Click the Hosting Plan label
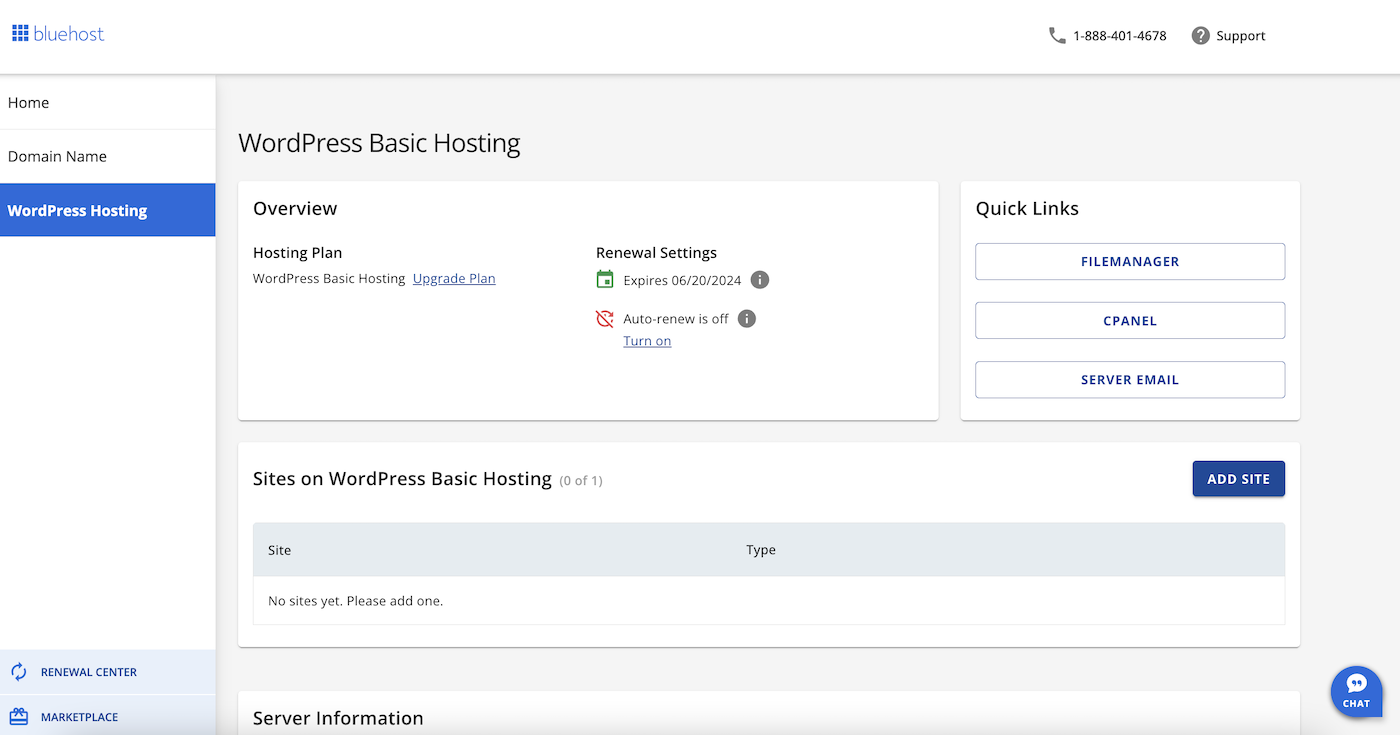The image size is (1400, 735). pyautogui.click(x=297, y=253)
